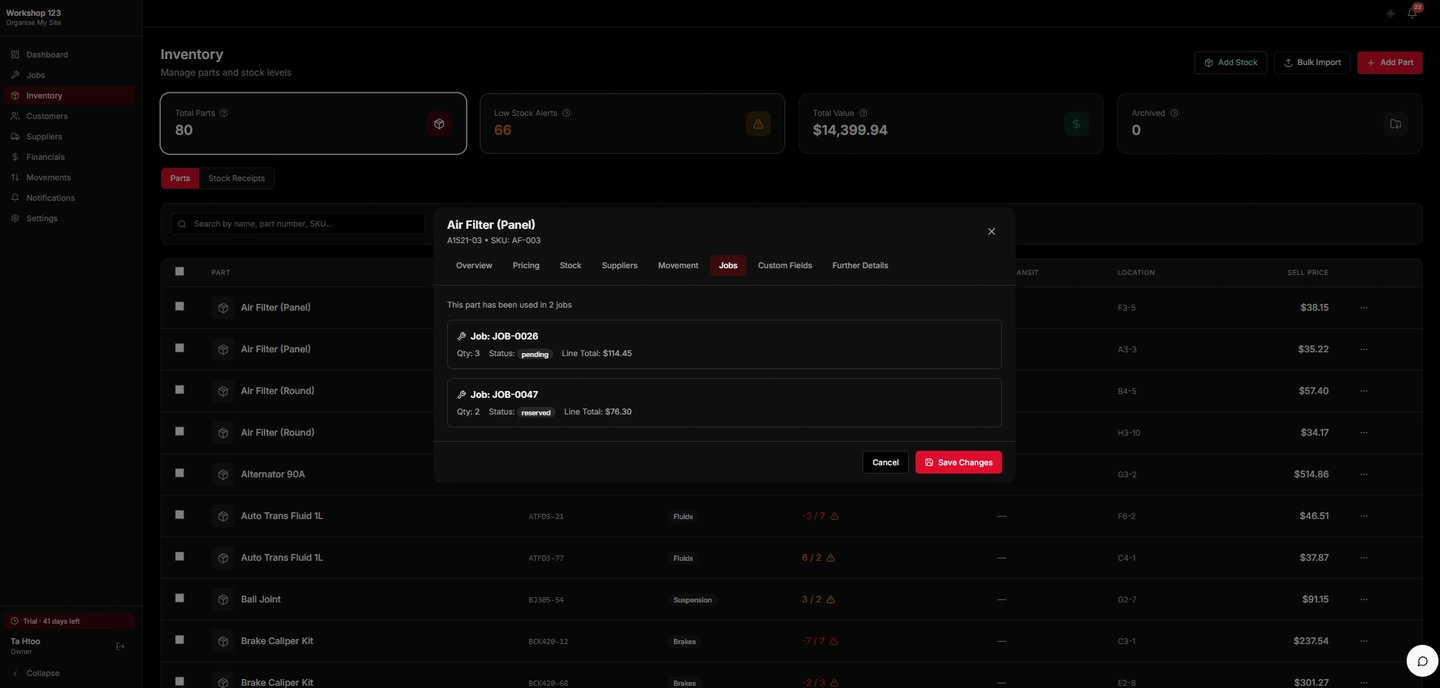Viewport: 1440px width, 688px height.
Task: Open the notifications bell icon
Action: click(1412, 13)
